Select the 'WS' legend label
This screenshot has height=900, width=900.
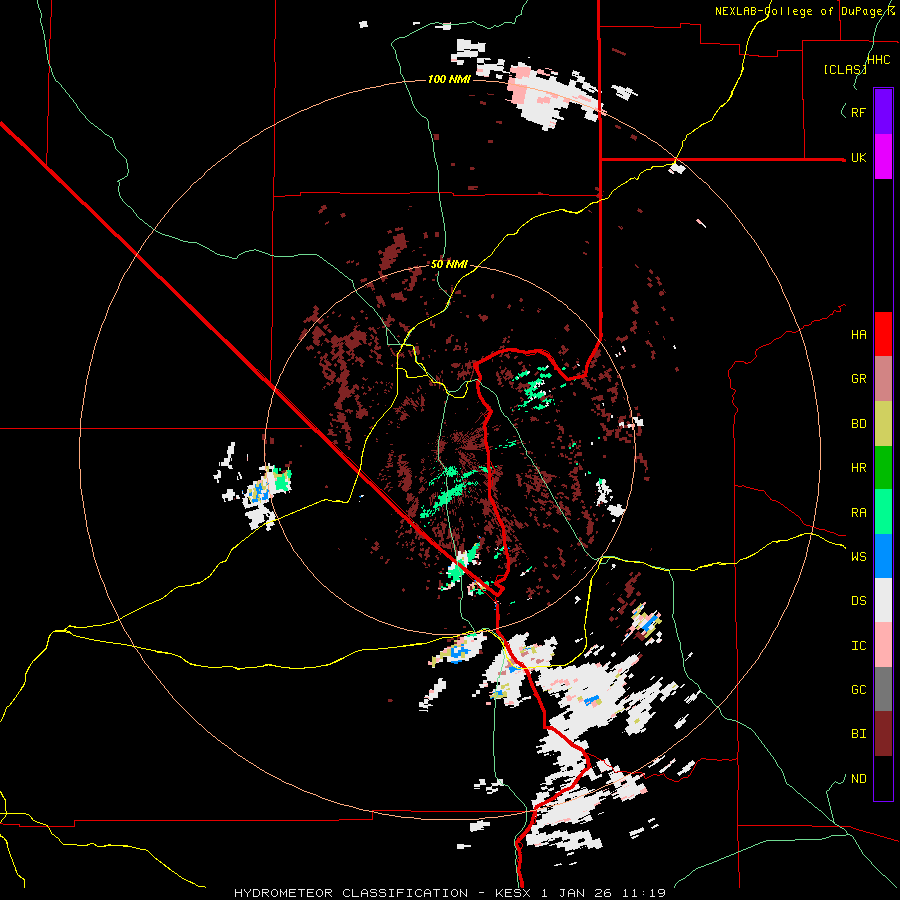coord(858,557)
